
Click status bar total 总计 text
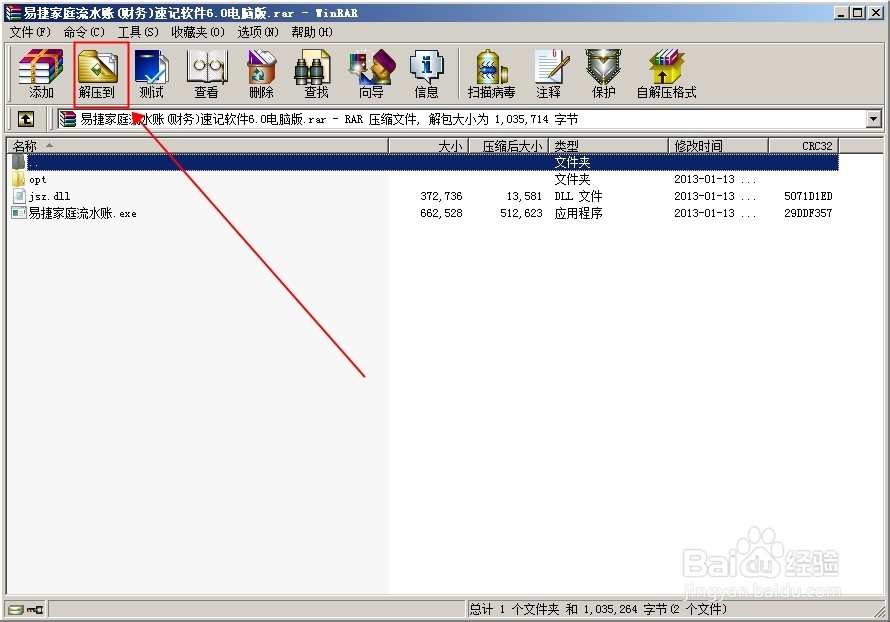tap(598, 609)
